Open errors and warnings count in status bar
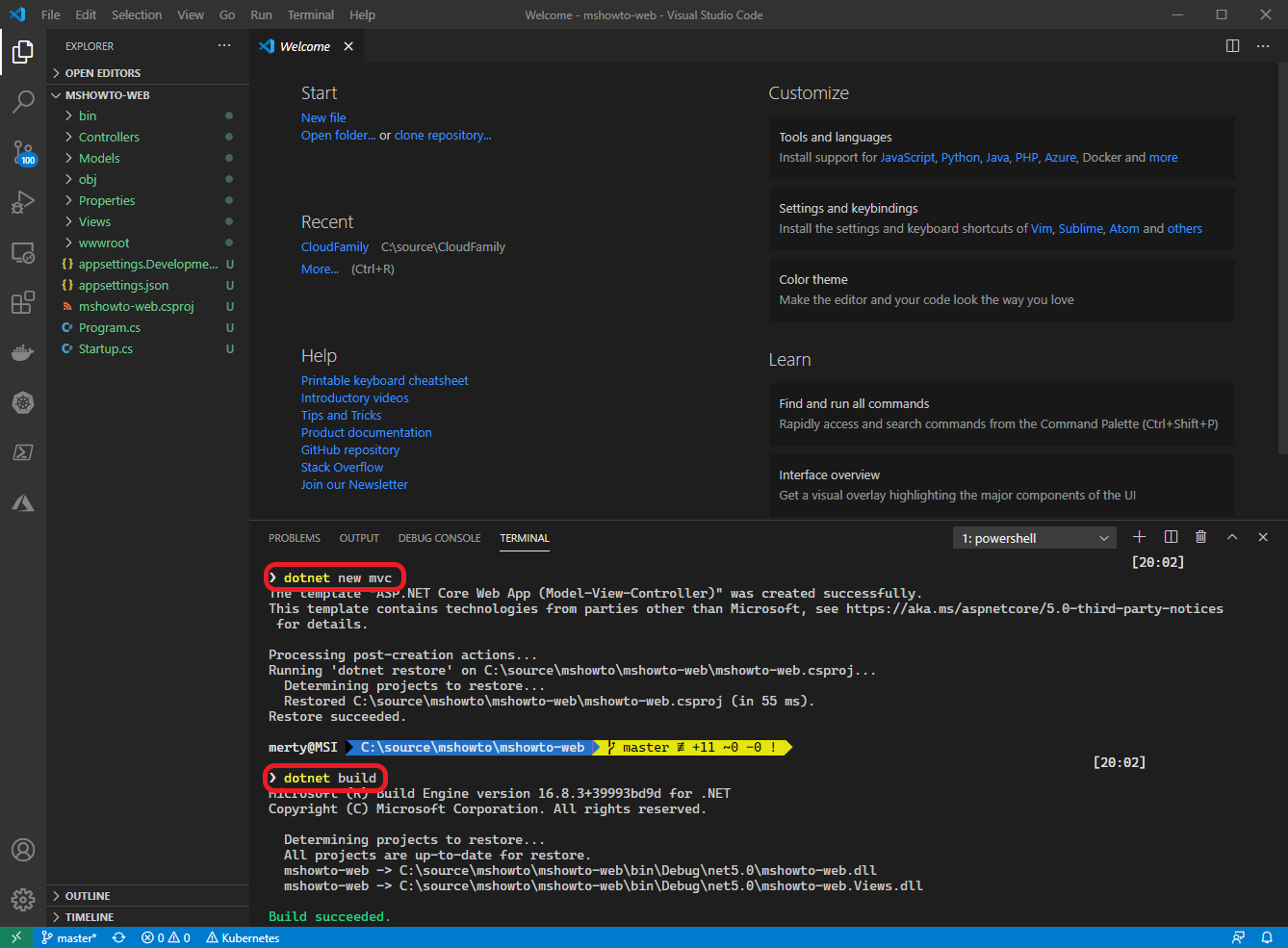The height and width of the screenshot is (948, 1288). click(166, 937)
